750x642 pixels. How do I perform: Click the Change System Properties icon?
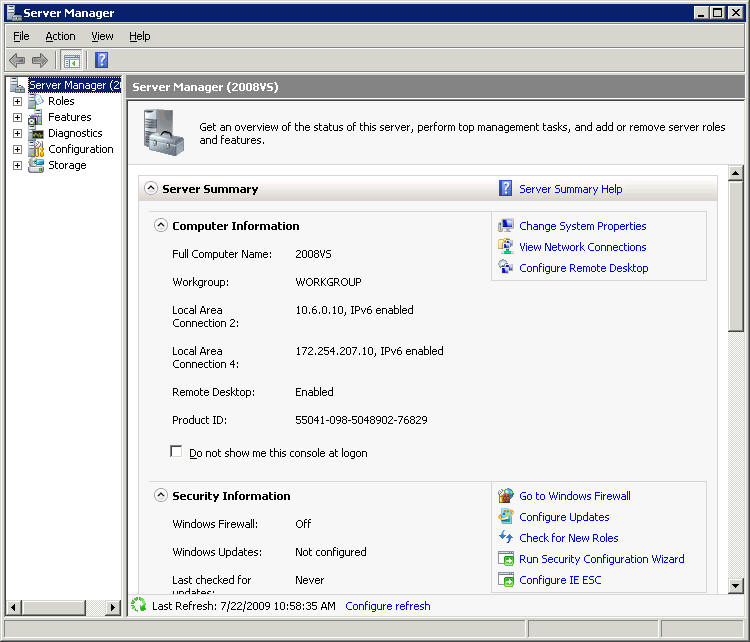point(506,226)
